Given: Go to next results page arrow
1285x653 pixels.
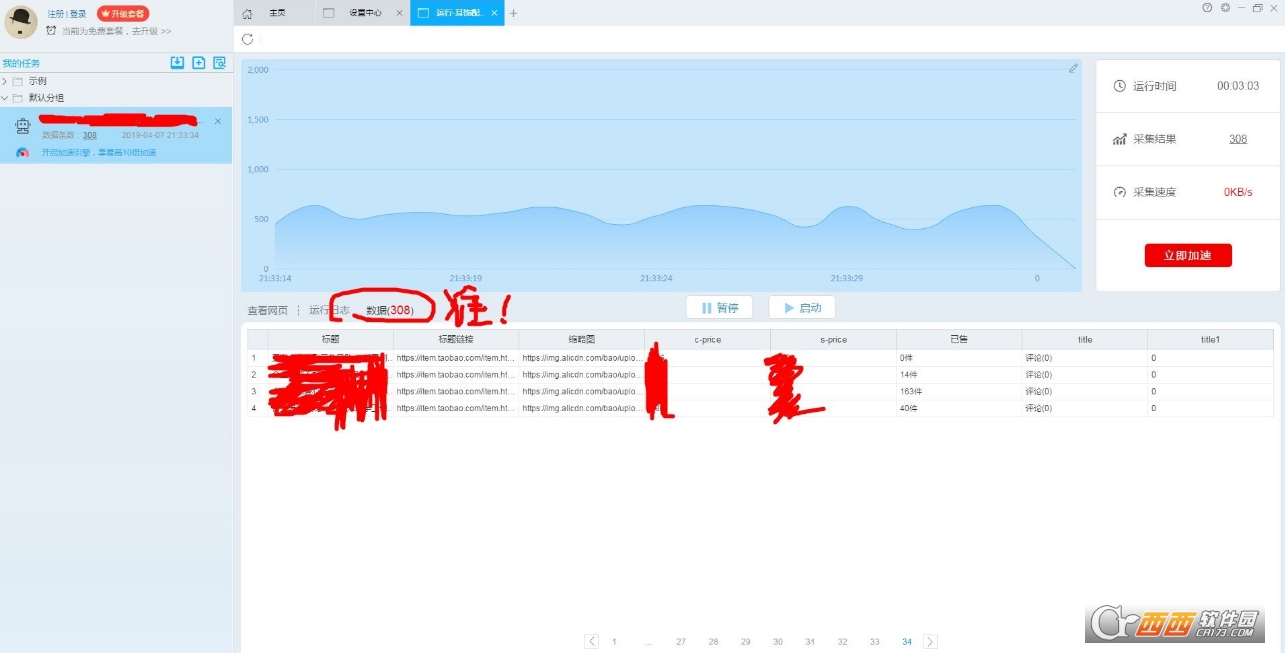Looking at the screenshot, I should (x=930, y=641).
